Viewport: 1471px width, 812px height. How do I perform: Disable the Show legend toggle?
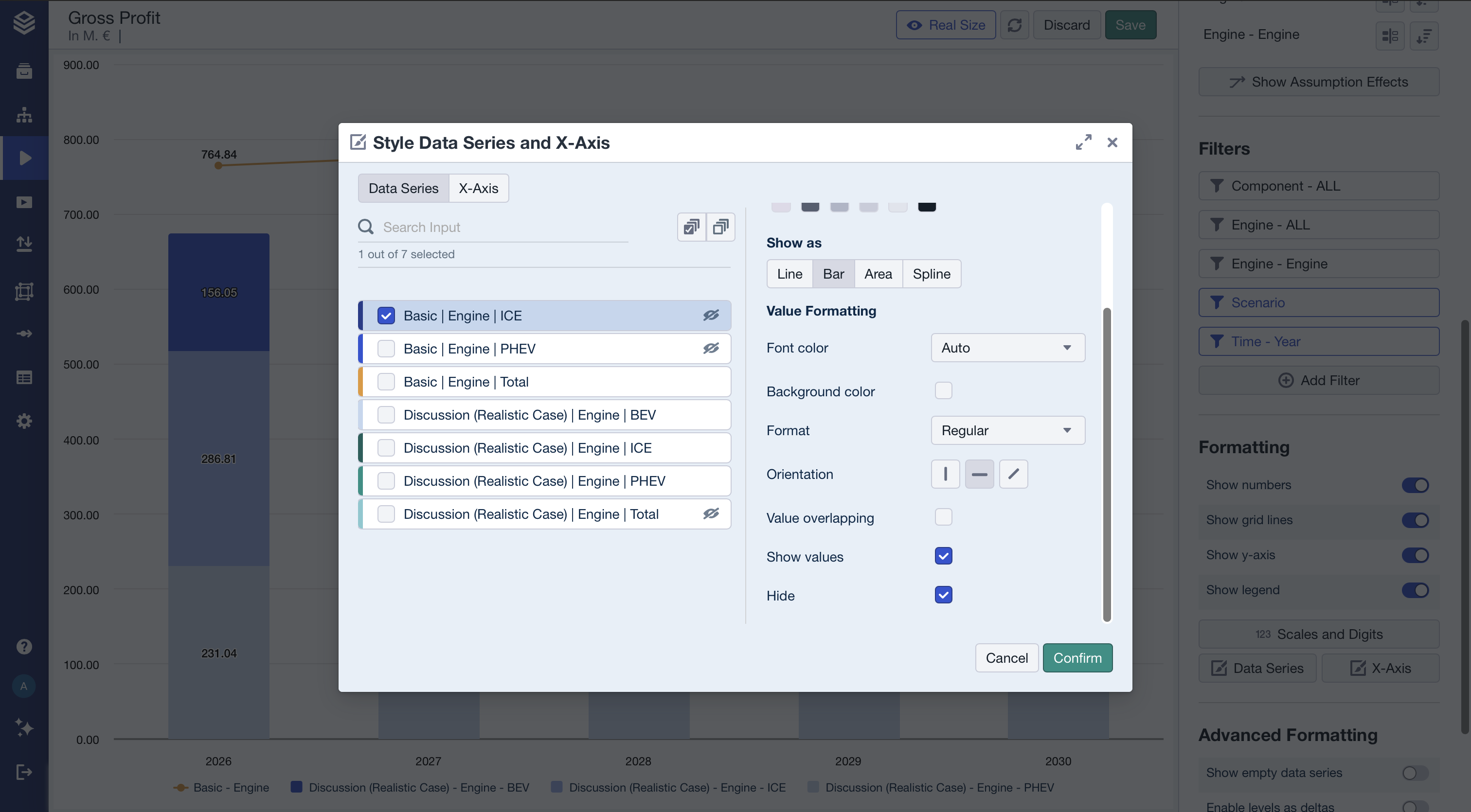click(1415, 590)
